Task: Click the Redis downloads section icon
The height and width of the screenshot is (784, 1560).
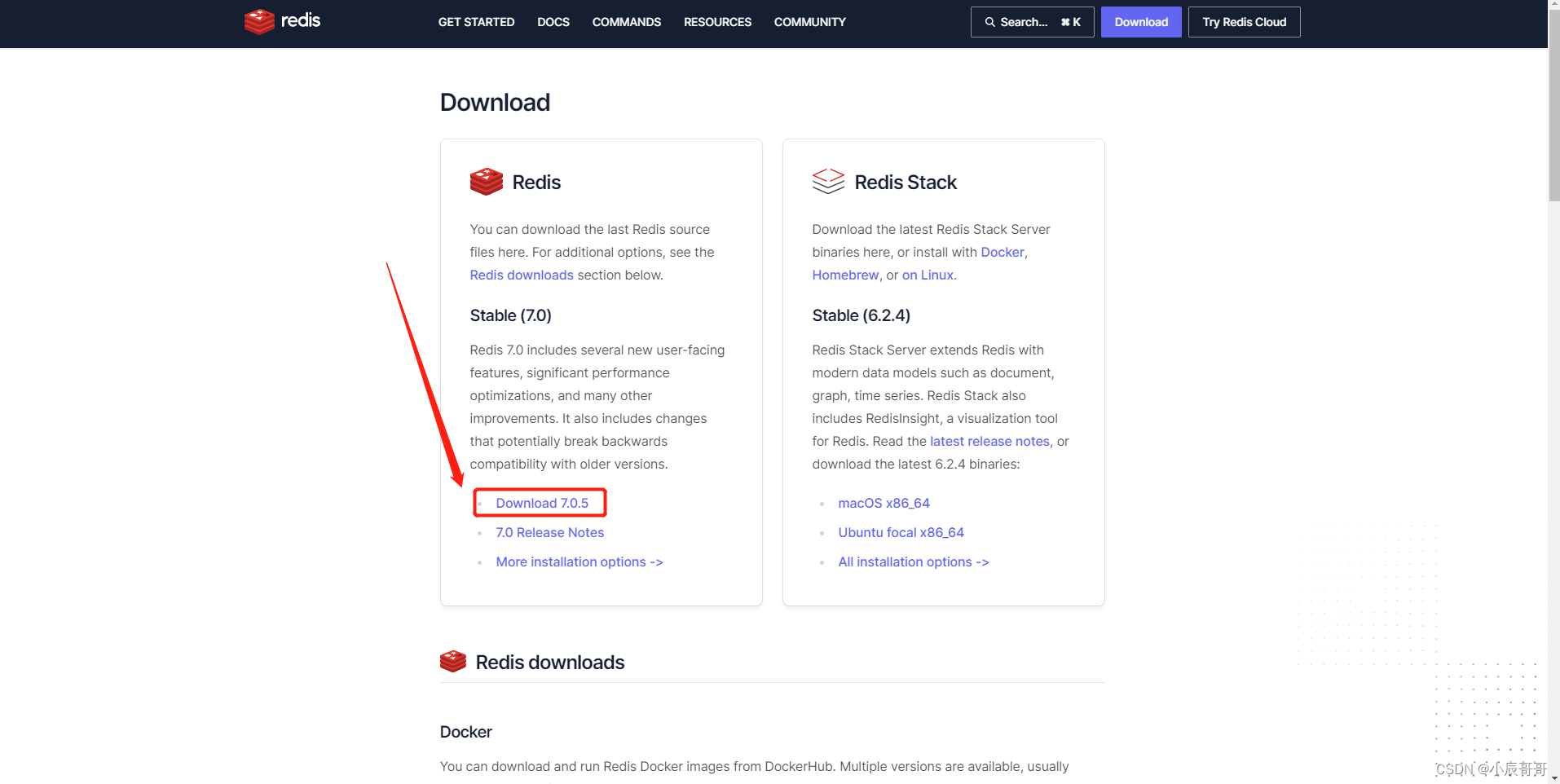Action: tap(453, 661)
